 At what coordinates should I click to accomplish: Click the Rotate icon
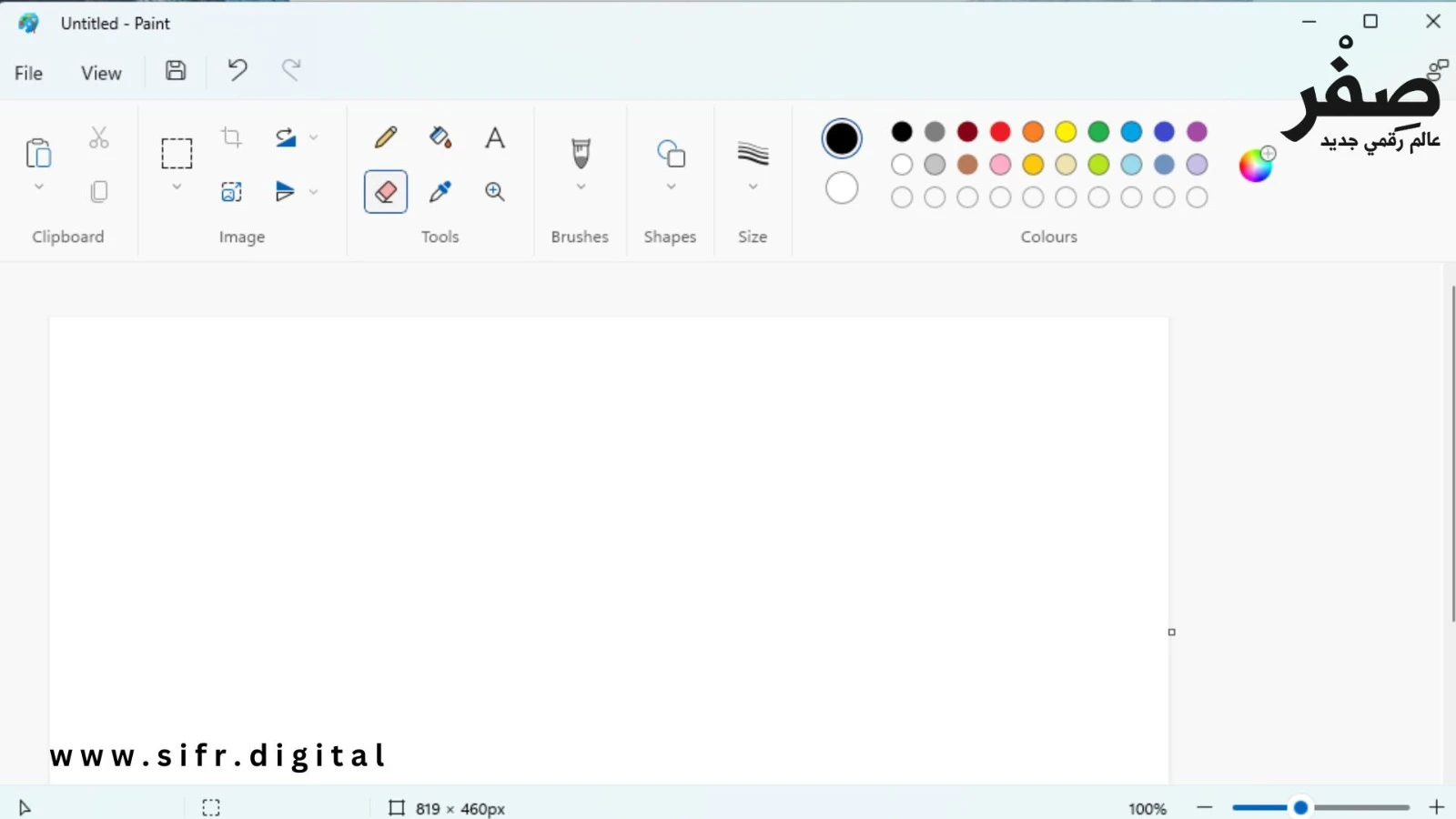(x=286, y=137)
